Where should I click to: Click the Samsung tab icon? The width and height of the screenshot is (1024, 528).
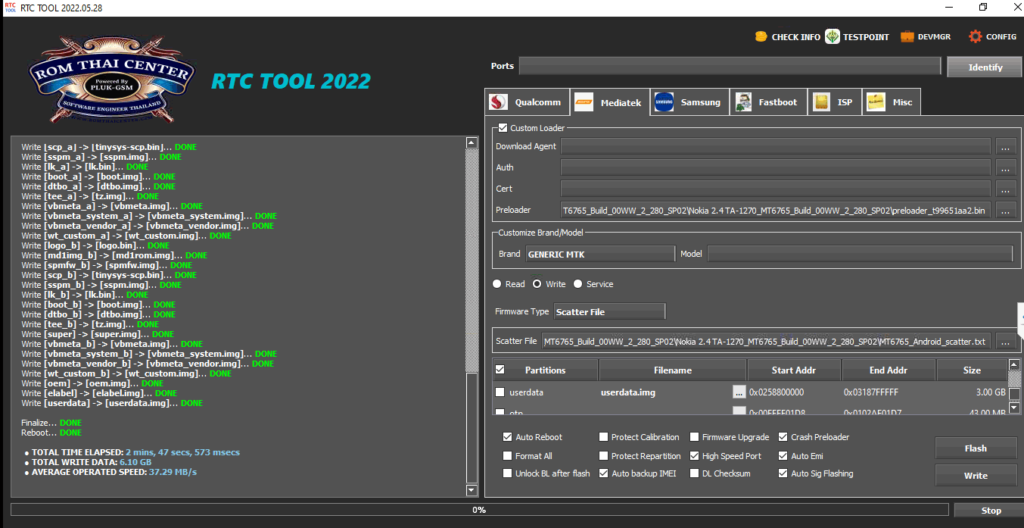click(664, 102)
